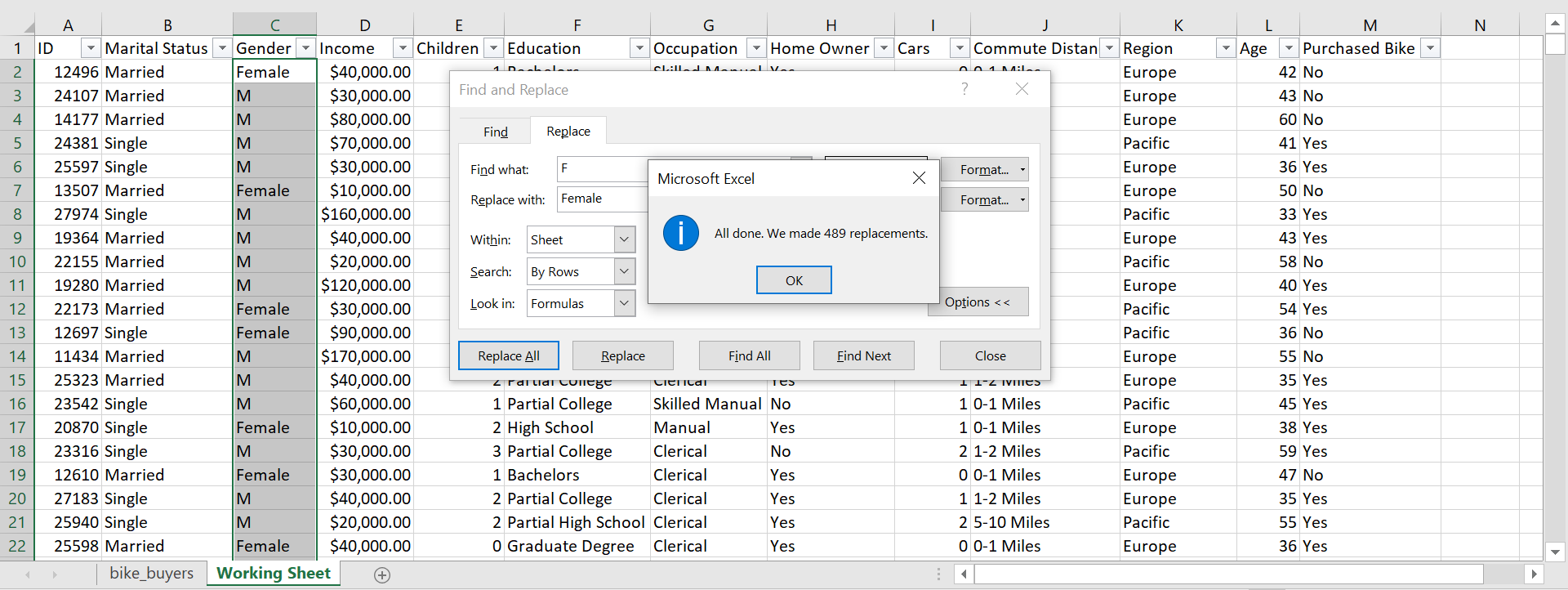Click the horizontal scrollbar thumb
Screen dimensions: 1568x590
tap(1228, 574)
